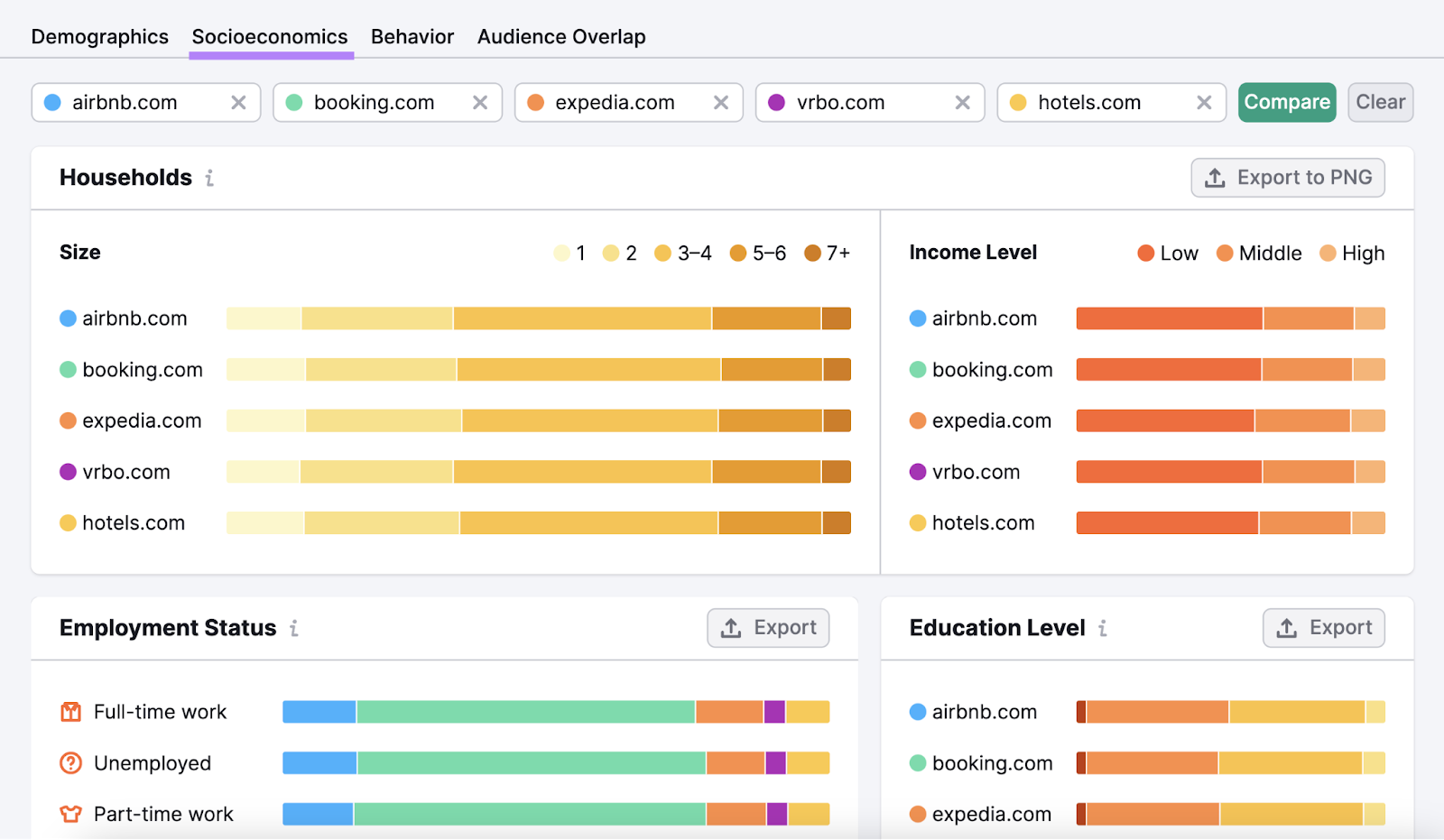Click the Export icon on Education Level
Viewport: 1444px width, 840px height.
point(1285,627)
